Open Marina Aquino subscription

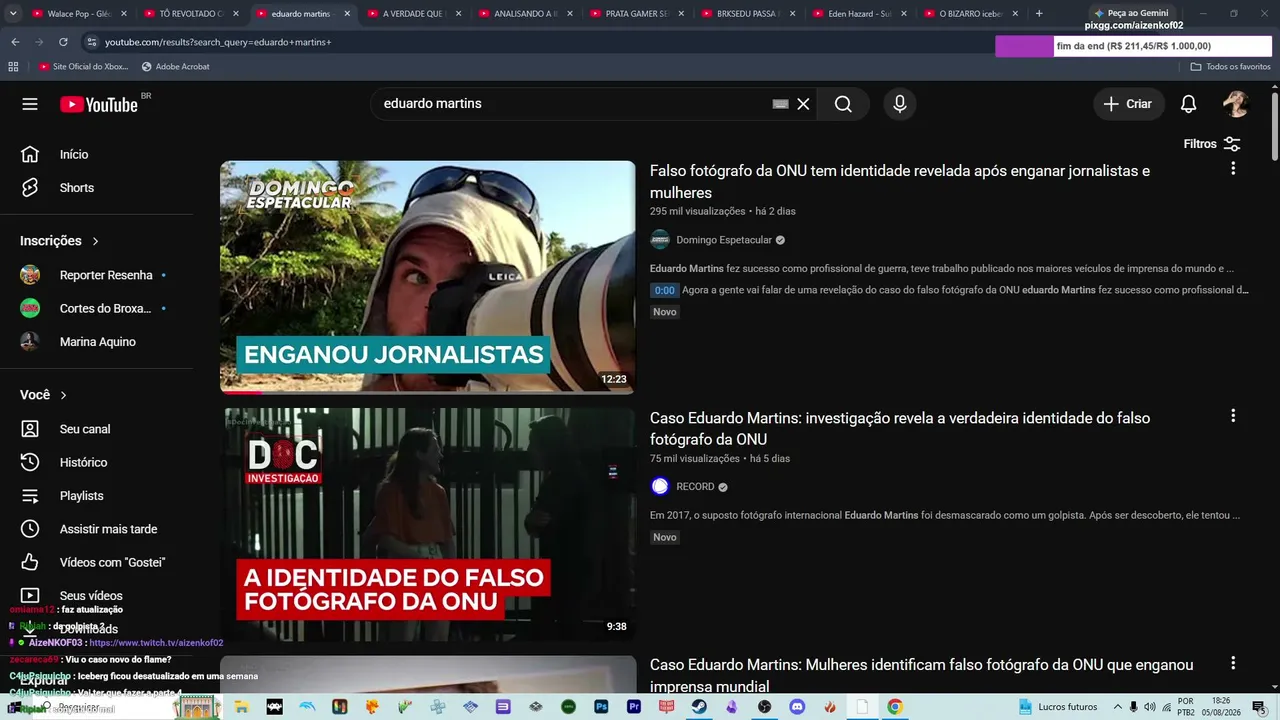pos(97,342)
